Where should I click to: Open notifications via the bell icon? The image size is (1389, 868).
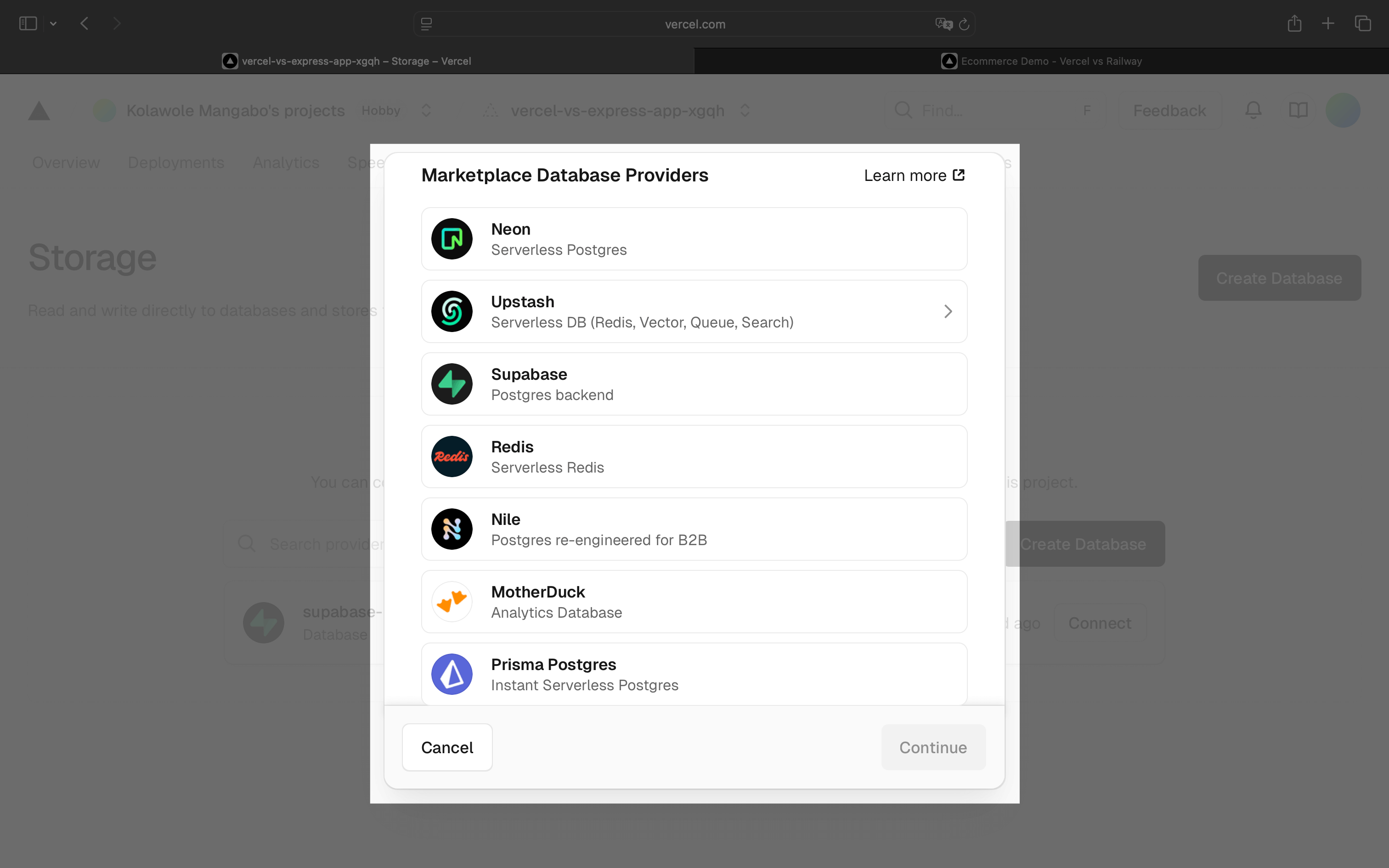coord(1253,110)
